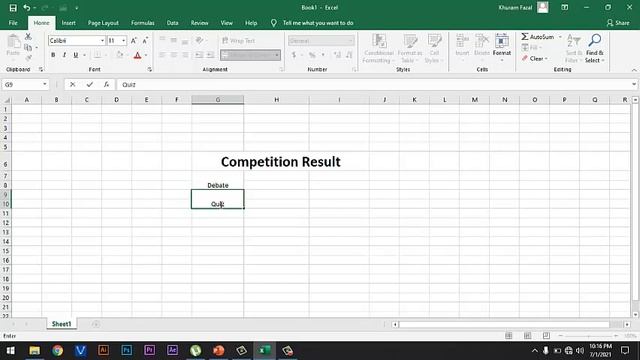Click the Insert Function fx icon
Screen dimensions: 640x360
(106, 84)
